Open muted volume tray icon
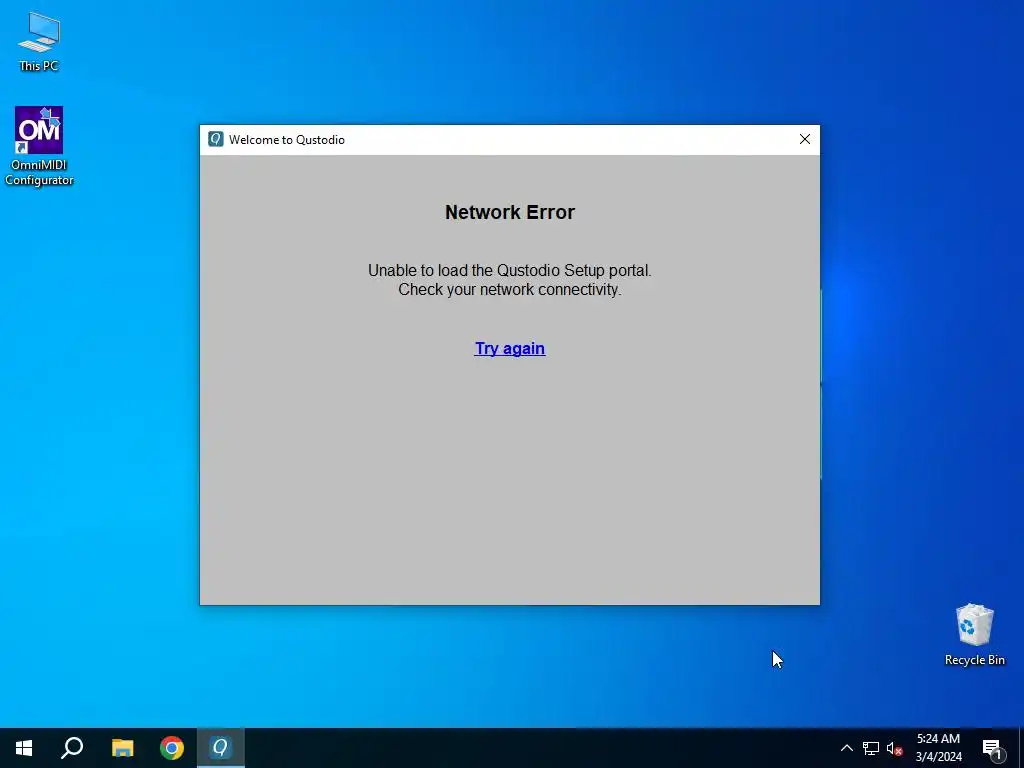This screenshot has height=768, width=1024. (894, 748)
